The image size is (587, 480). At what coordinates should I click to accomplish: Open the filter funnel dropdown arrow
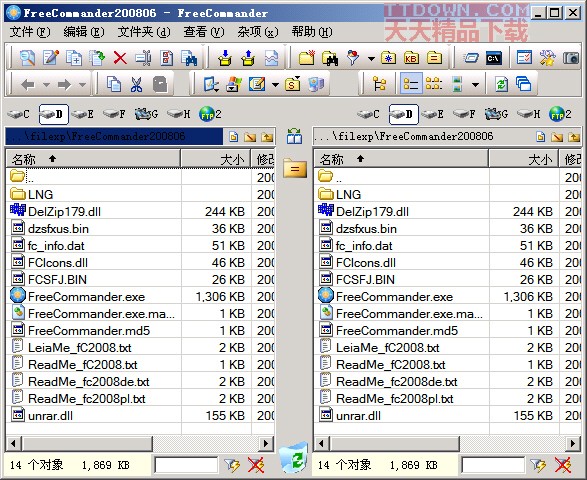pyautogui.click(x=371, y=58)
